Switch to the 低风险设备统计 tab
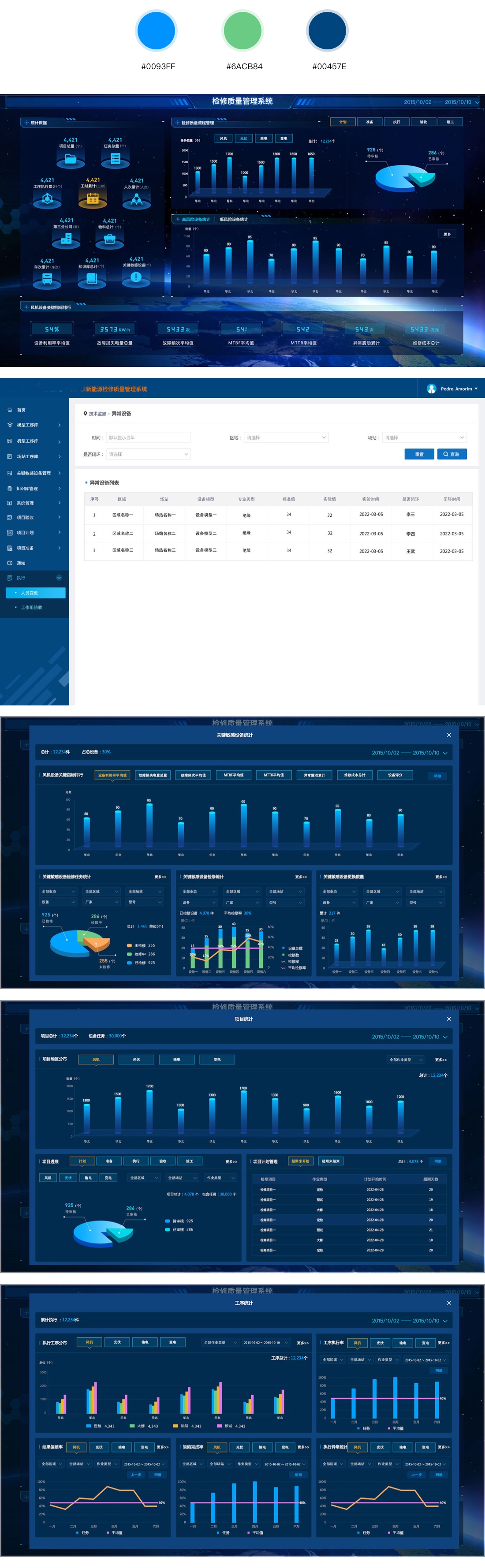The height and width of the screenshot is (1568, 485). [234, 219]
